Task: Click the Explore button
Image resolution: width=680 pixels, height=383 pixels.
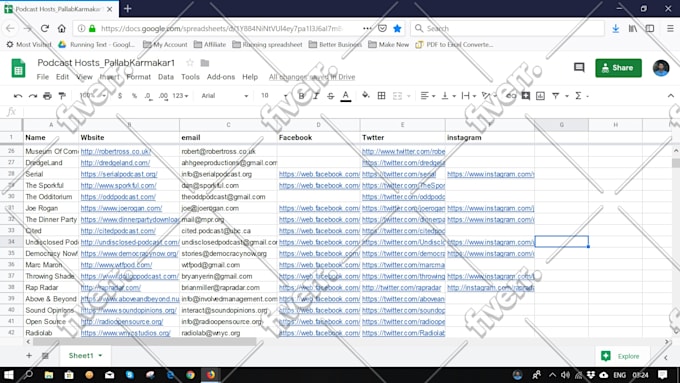Action: click(x=621, y=356)
